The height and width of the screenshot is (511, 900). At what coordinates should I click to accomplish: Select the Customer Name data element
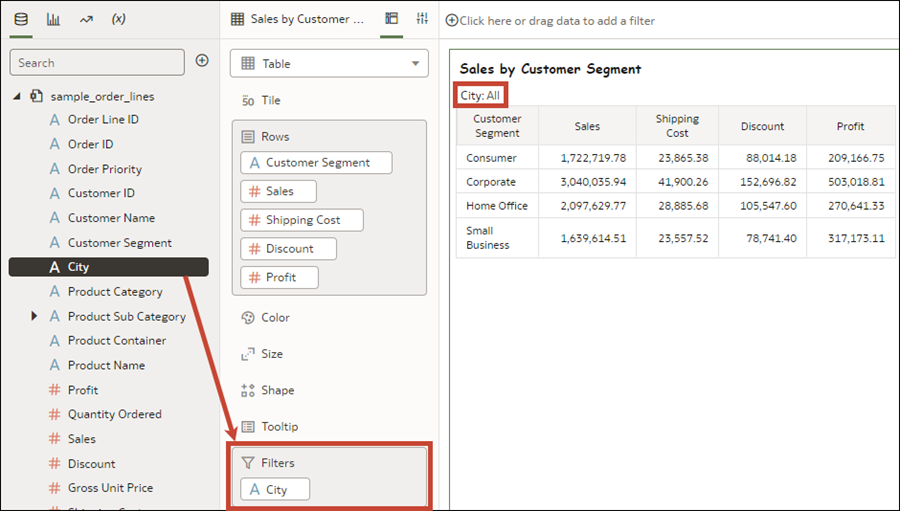tap(111, 218)
